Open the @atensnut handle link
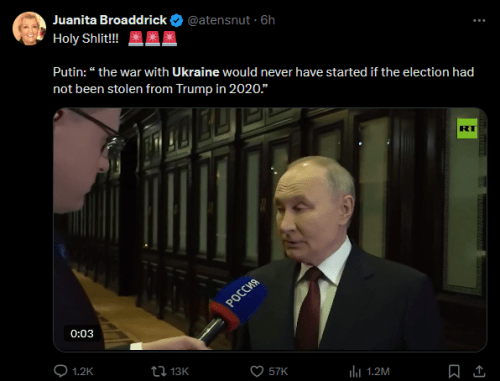Image resolution: width=500 pixels, height=381 pixels. [x=219, y=20]
